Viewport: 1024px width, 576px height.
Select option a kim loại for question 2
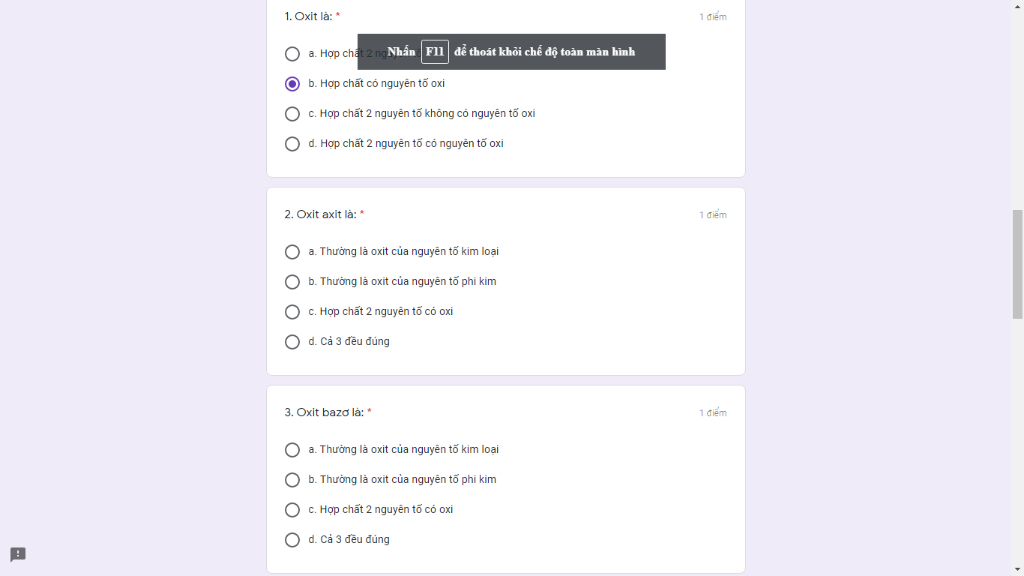pyautogui.click(x=292, y=251)
